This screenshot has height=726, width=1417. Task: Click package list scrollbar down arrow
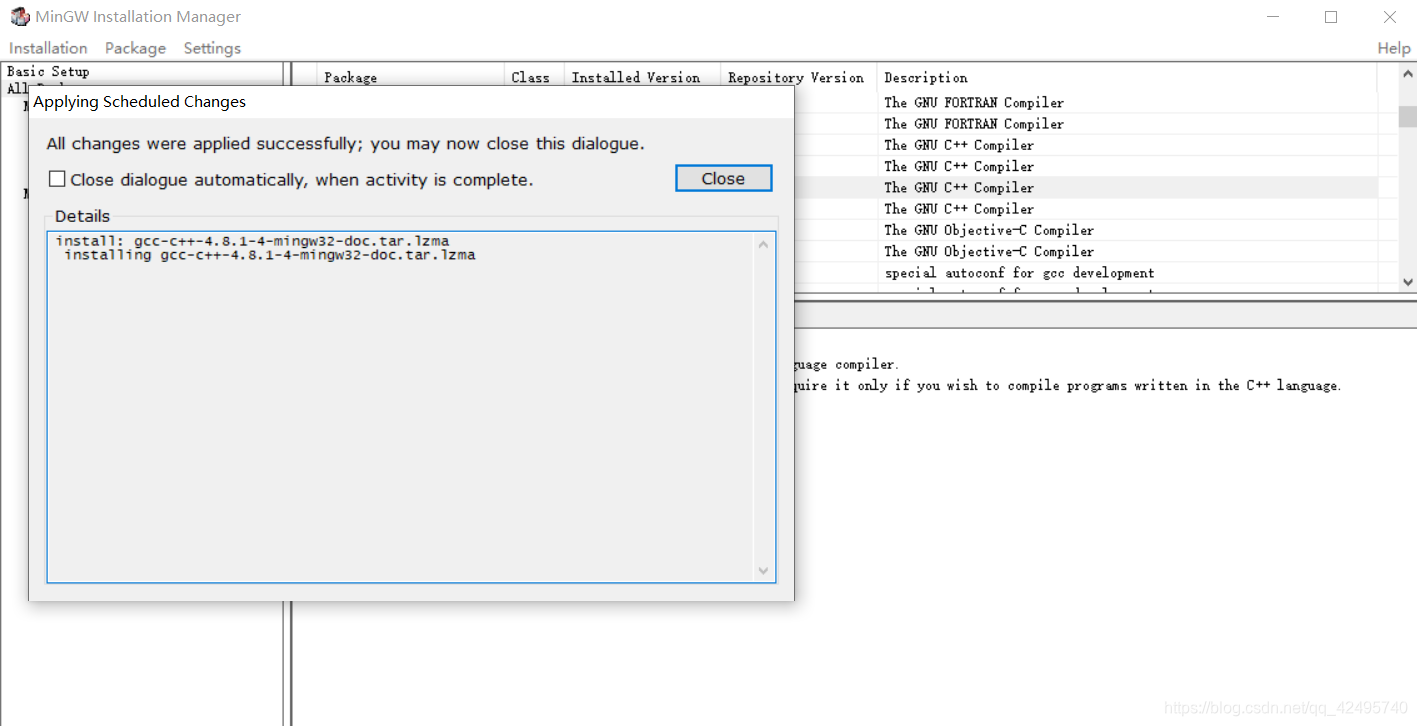click(1408, 282)
